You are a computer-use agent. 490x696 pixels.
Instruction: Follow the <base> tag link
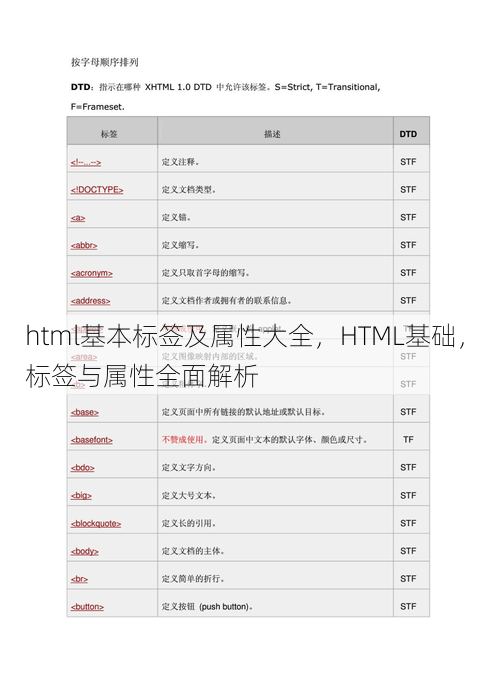pos(85,412)
